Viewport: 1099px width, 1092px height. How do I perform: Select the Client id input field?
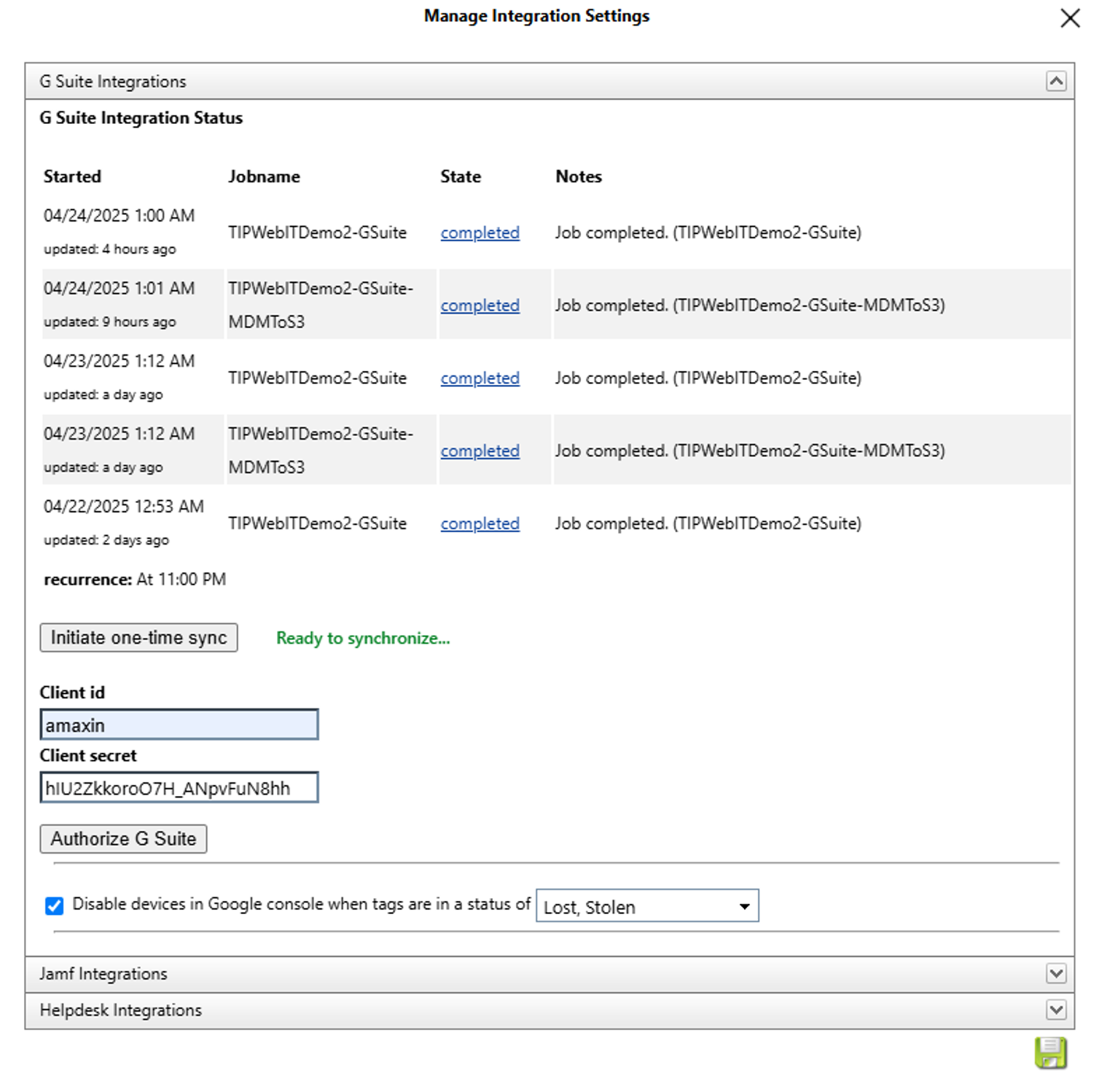[x=179, y=724]
